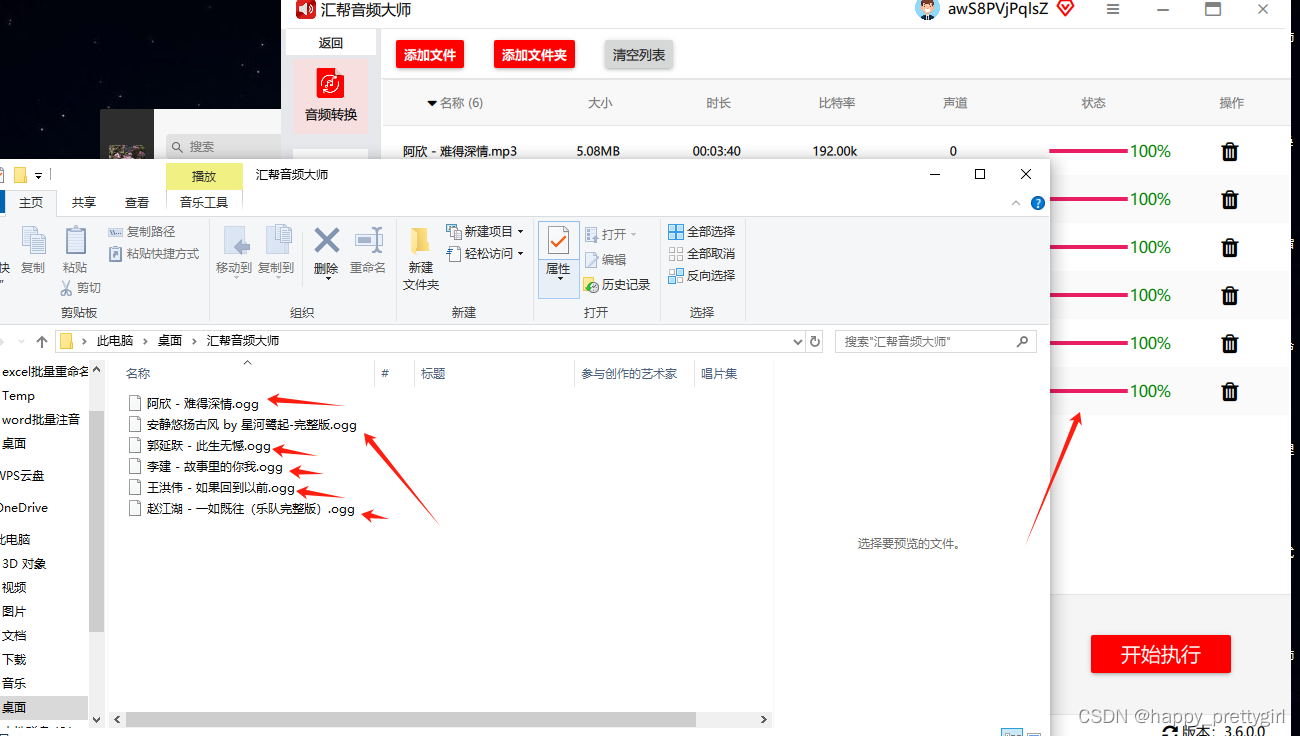Open the Explorer help icon
Image resolution: width=1300 pixels, height=736 pixels.
click(1038, 203)
